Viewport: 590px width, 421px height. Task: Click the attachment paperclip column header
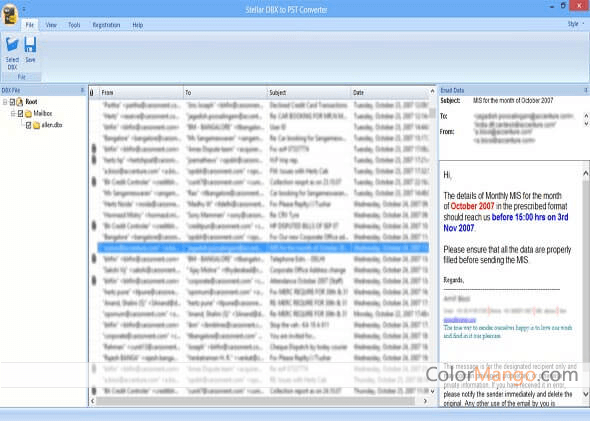(x=92, y=93)
